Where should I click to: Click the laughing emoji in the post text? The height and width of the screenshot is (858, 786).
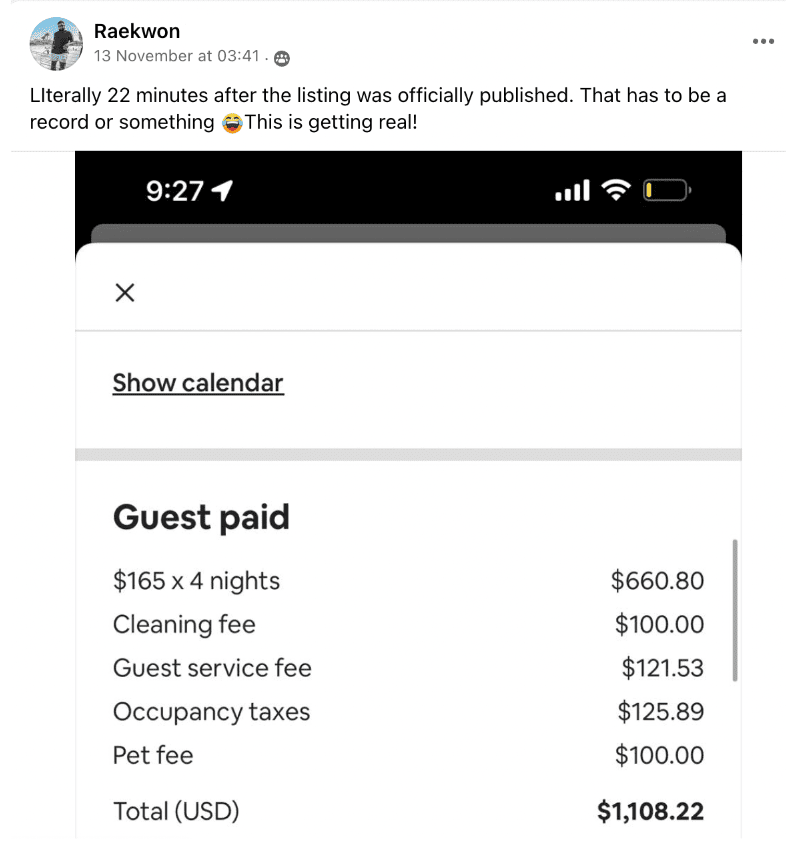pos(232,123)
